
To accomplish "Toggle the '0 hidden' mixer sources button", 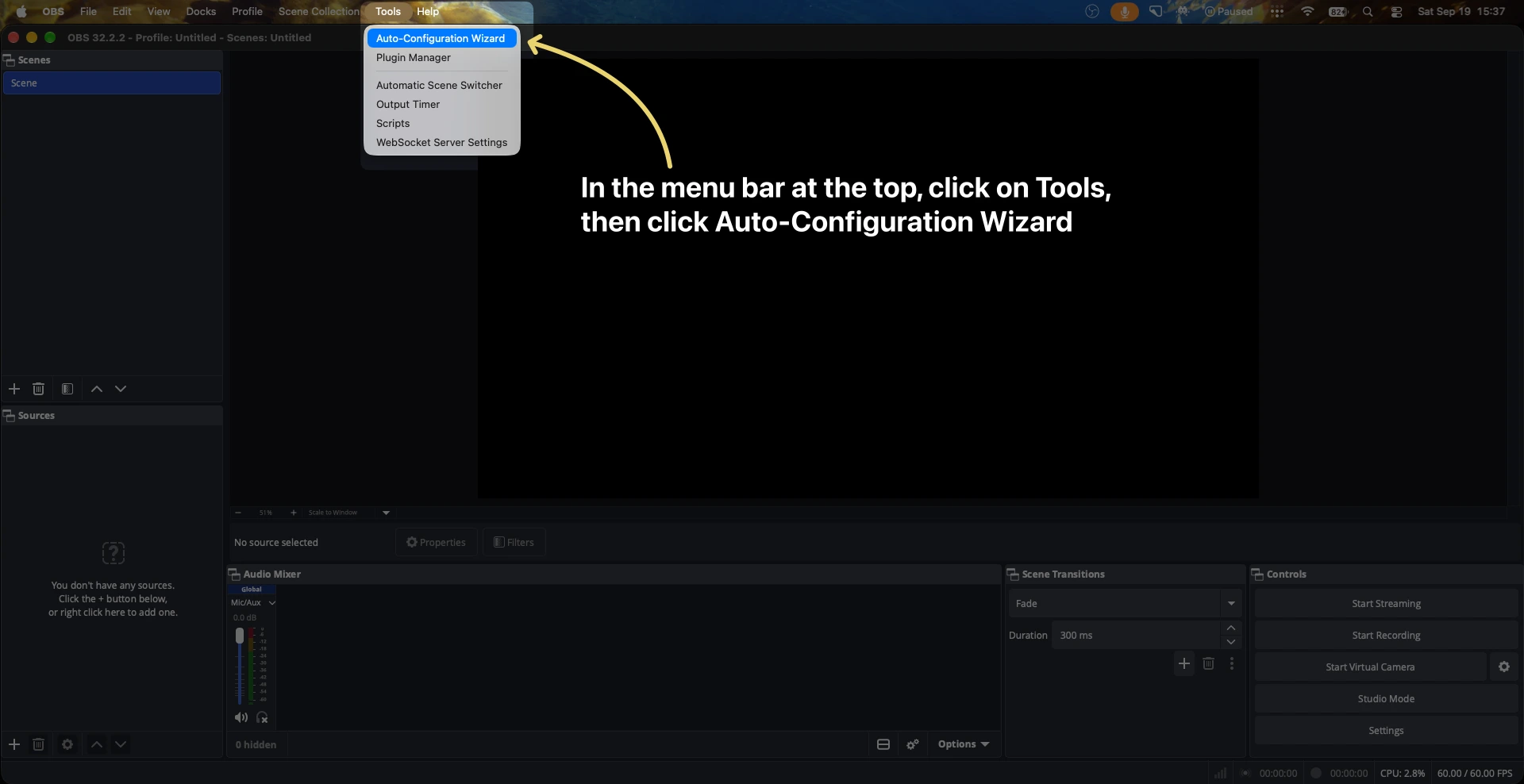I will 256,745.
